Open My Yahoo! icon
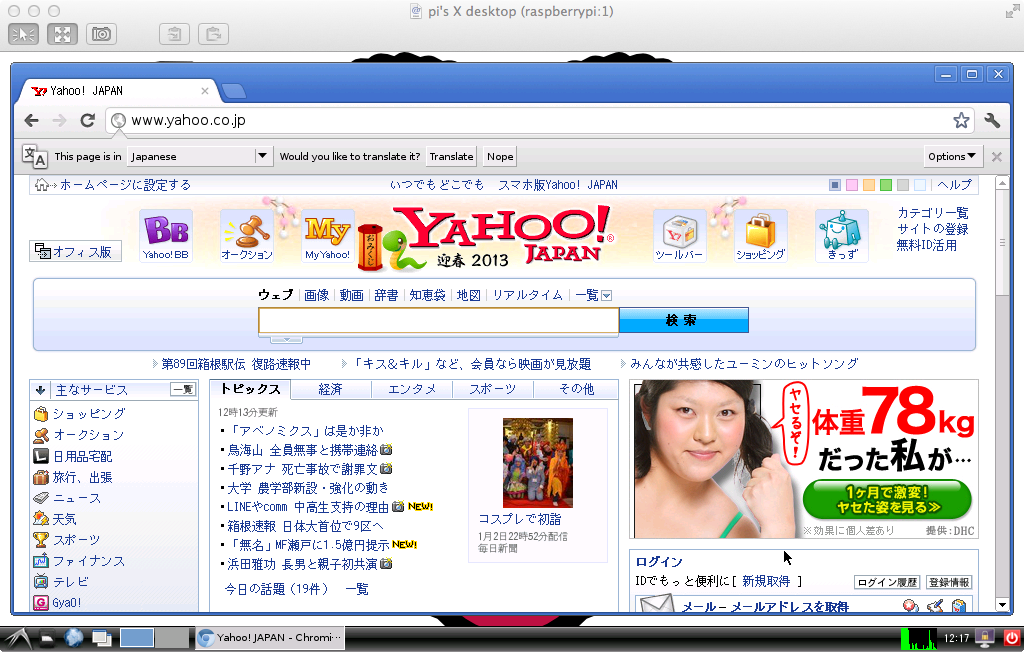The height and width of the screenshot is (652, 1024). [328, 236]
